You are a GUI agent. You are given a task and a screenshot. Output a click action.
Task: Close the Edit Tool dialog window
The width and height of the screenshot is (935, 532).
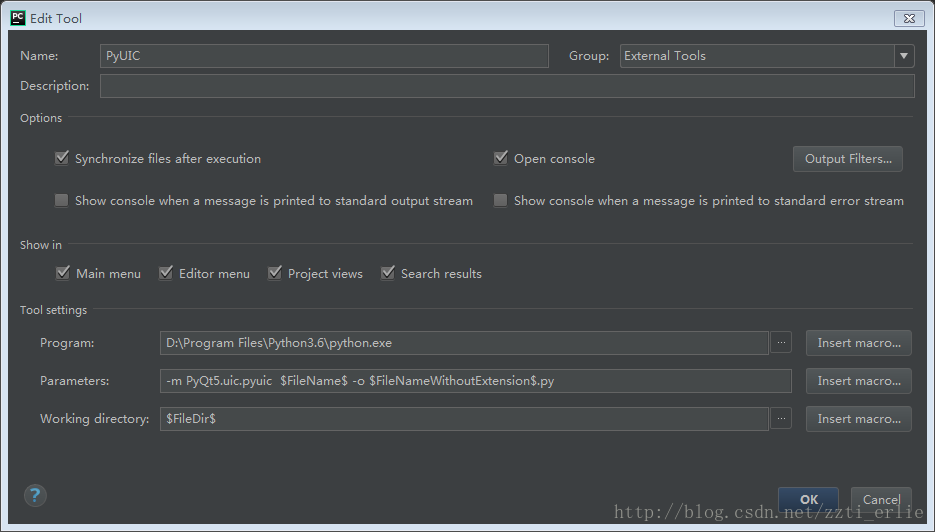907,18
